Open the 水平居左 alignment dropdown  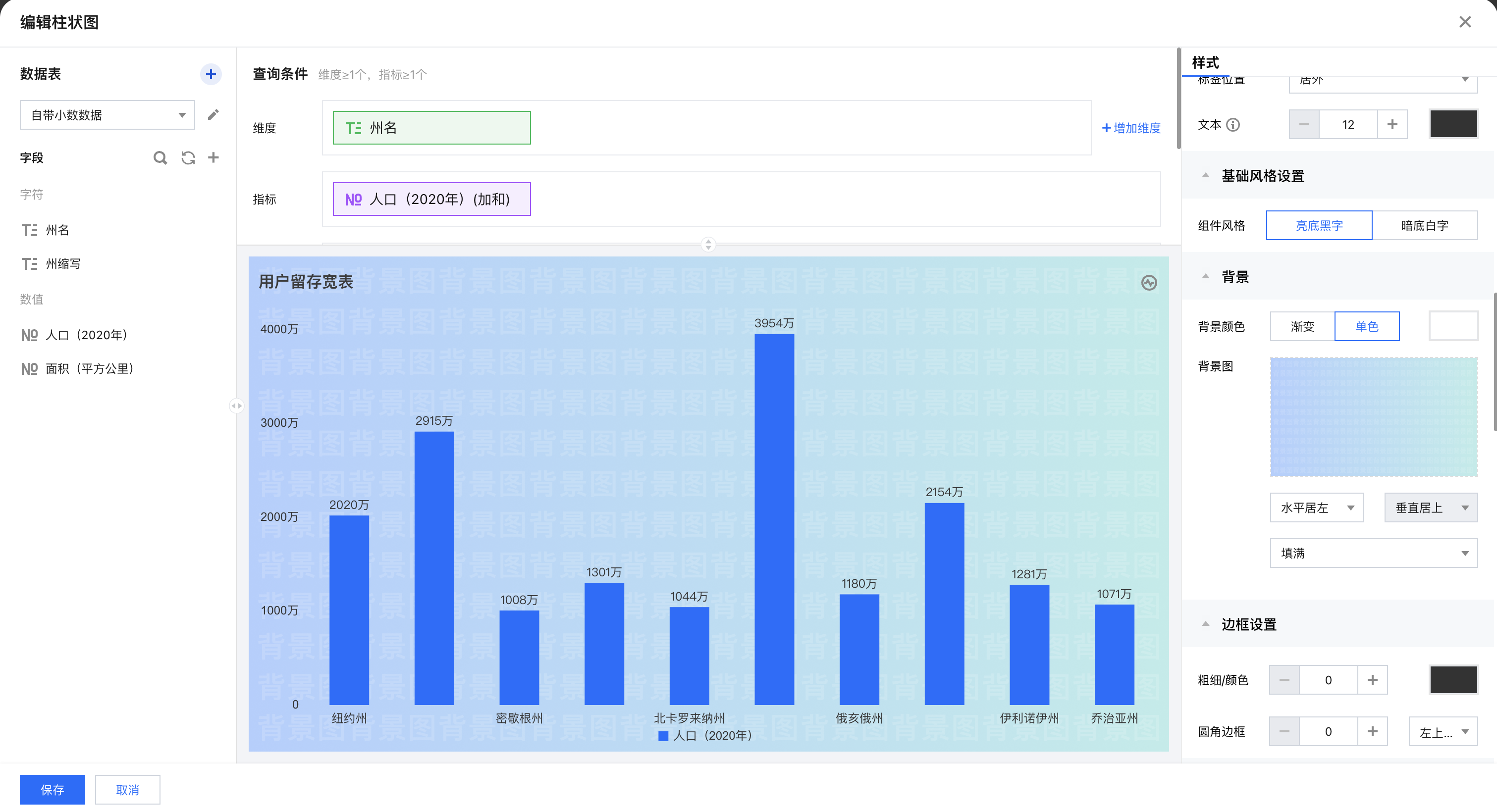1316,508
